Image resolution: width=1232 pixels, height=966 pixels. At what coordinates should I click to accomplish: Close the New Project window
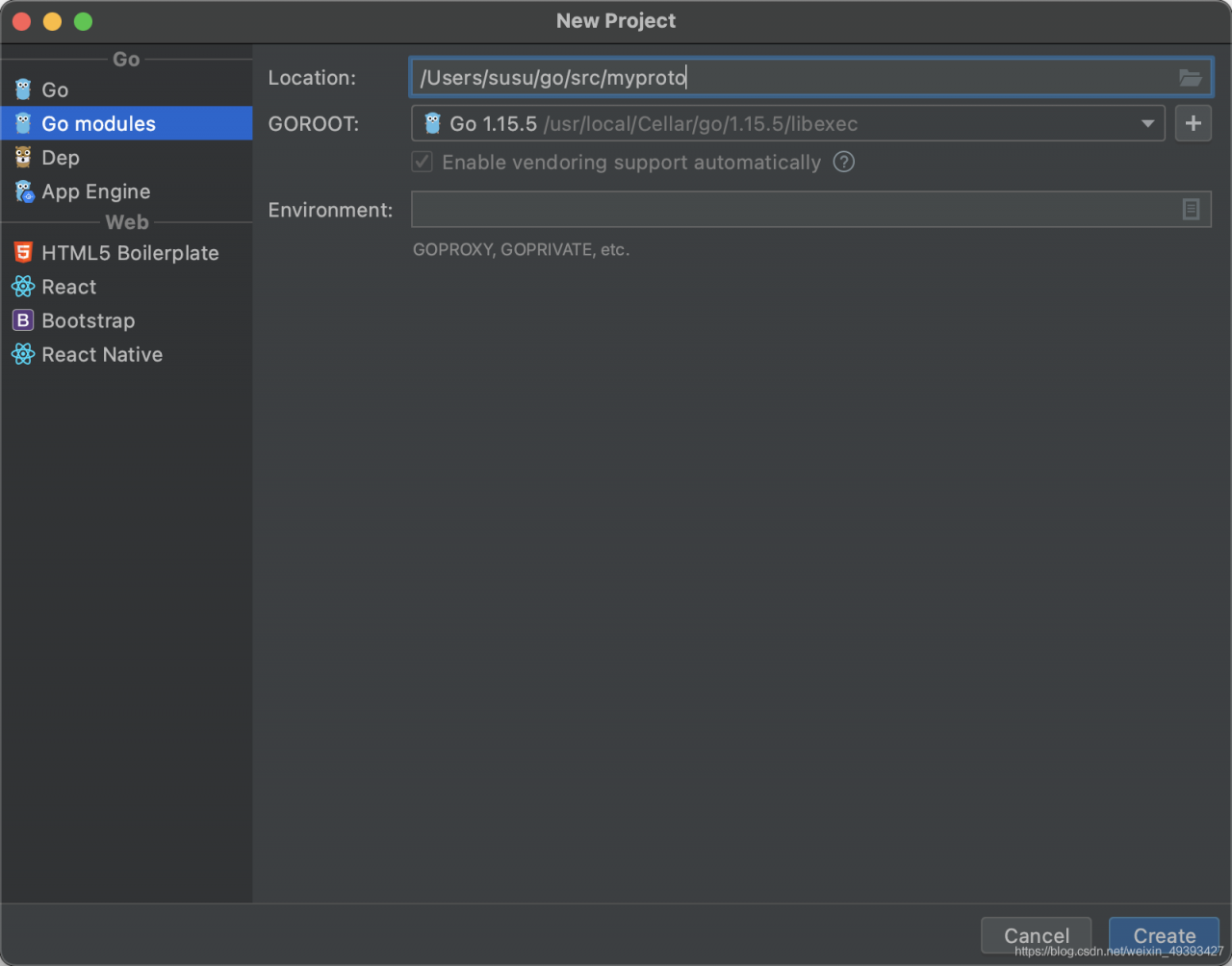point(22,21)
